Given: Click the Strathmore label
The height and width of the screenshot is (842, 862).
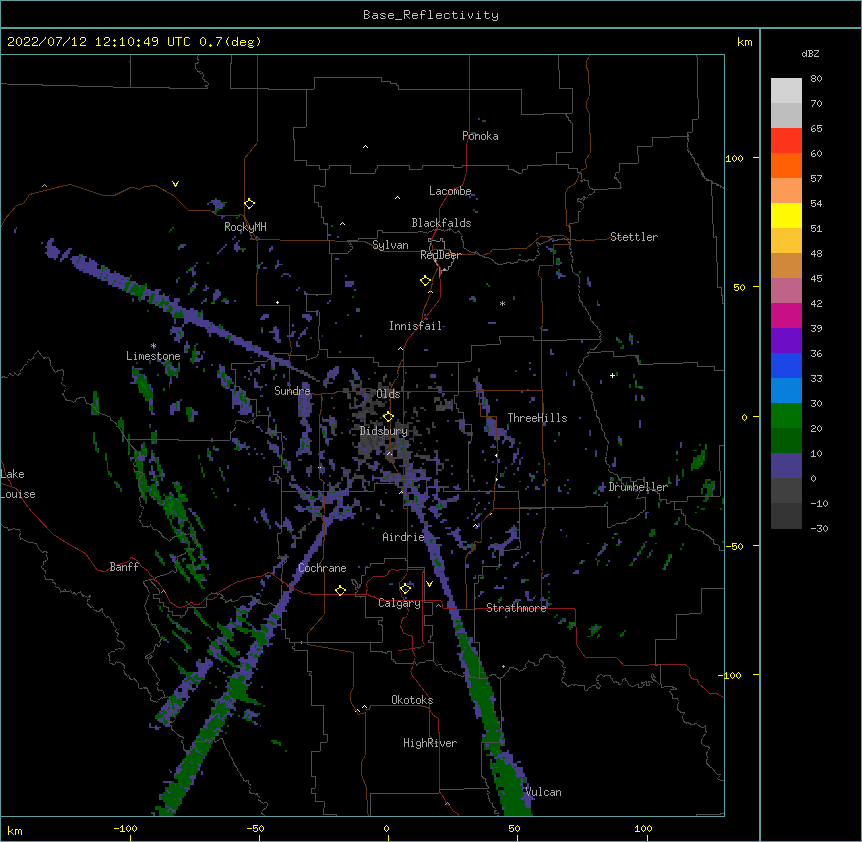Looking at the screenshot, I should (x=516, y=608).
